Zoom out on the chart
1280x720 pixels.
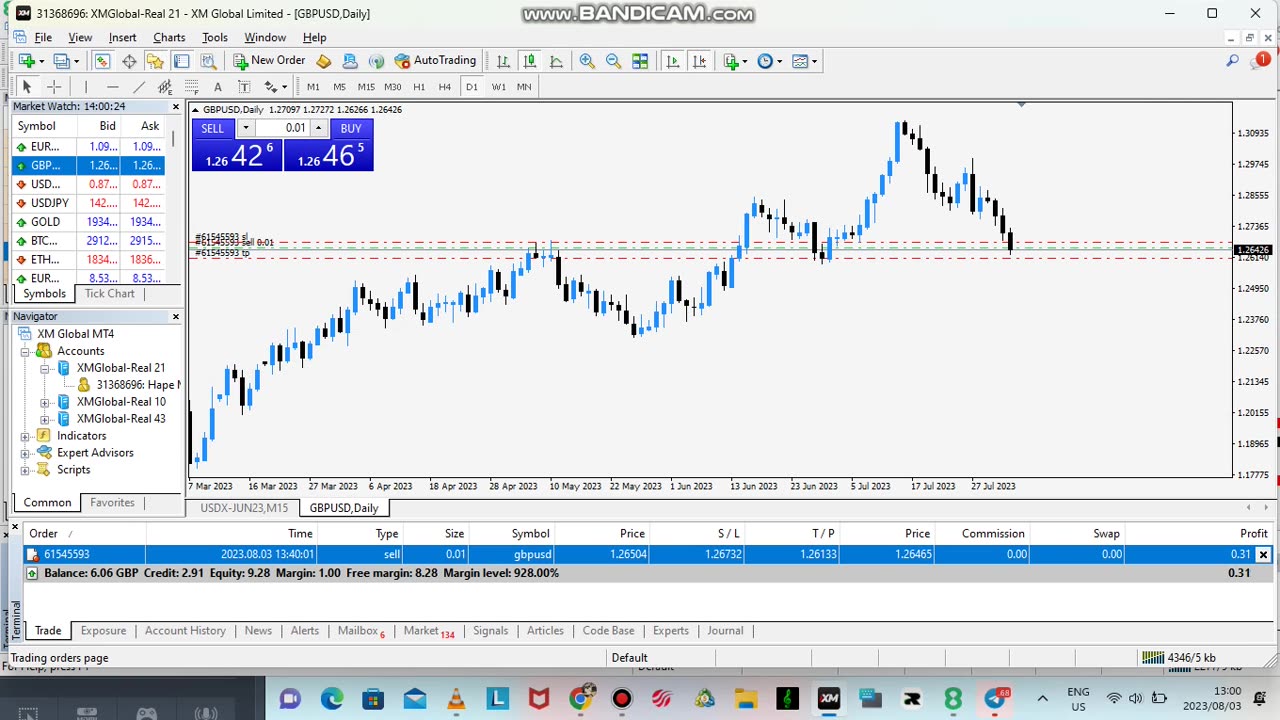pos(613,61)
